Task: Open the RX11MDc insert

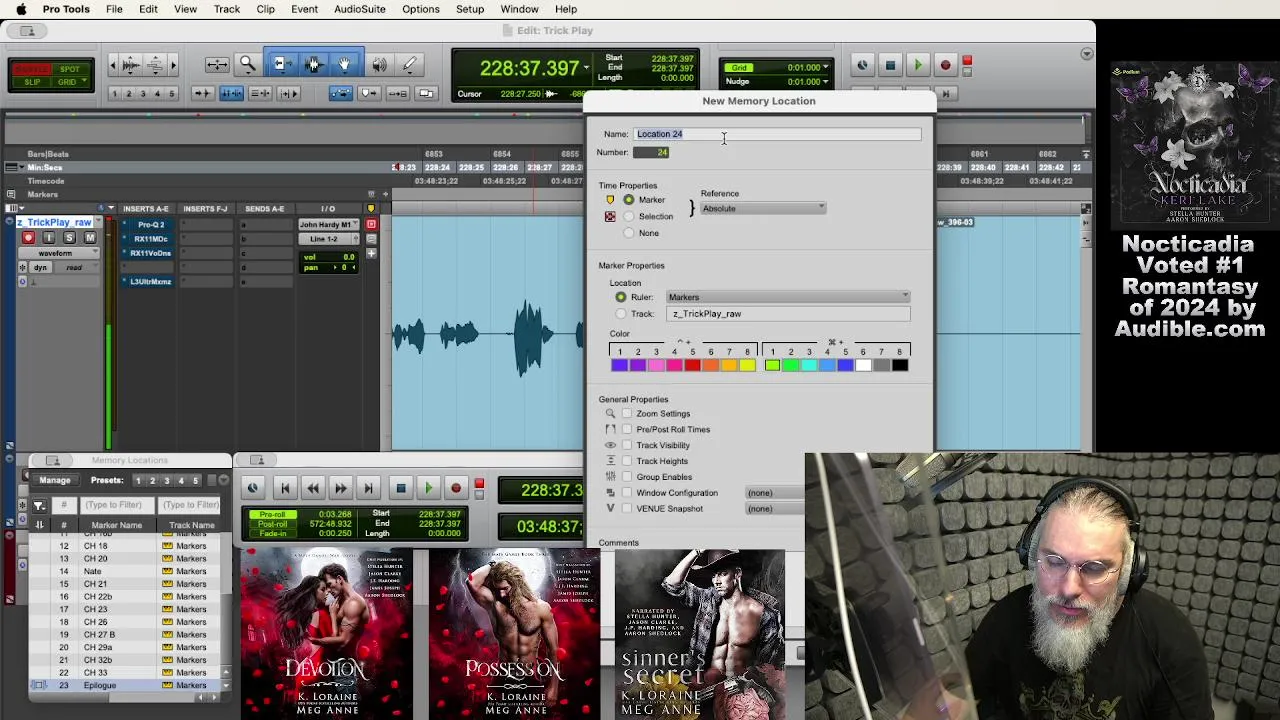Action: 152,239
